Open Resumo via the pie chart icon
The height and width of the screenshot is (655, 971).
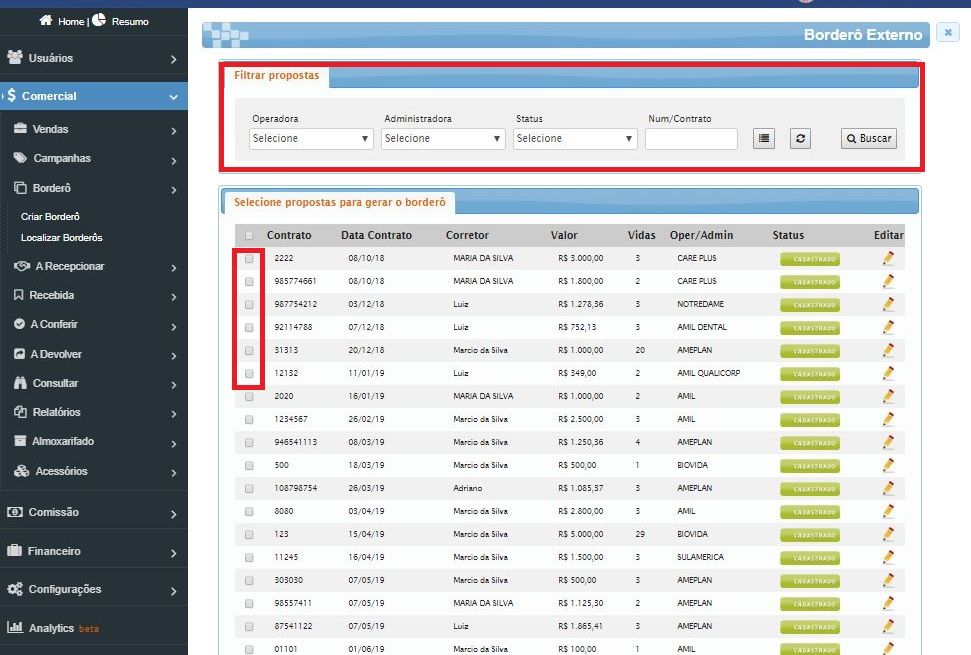pyautogui.click(x=99, y=20)
